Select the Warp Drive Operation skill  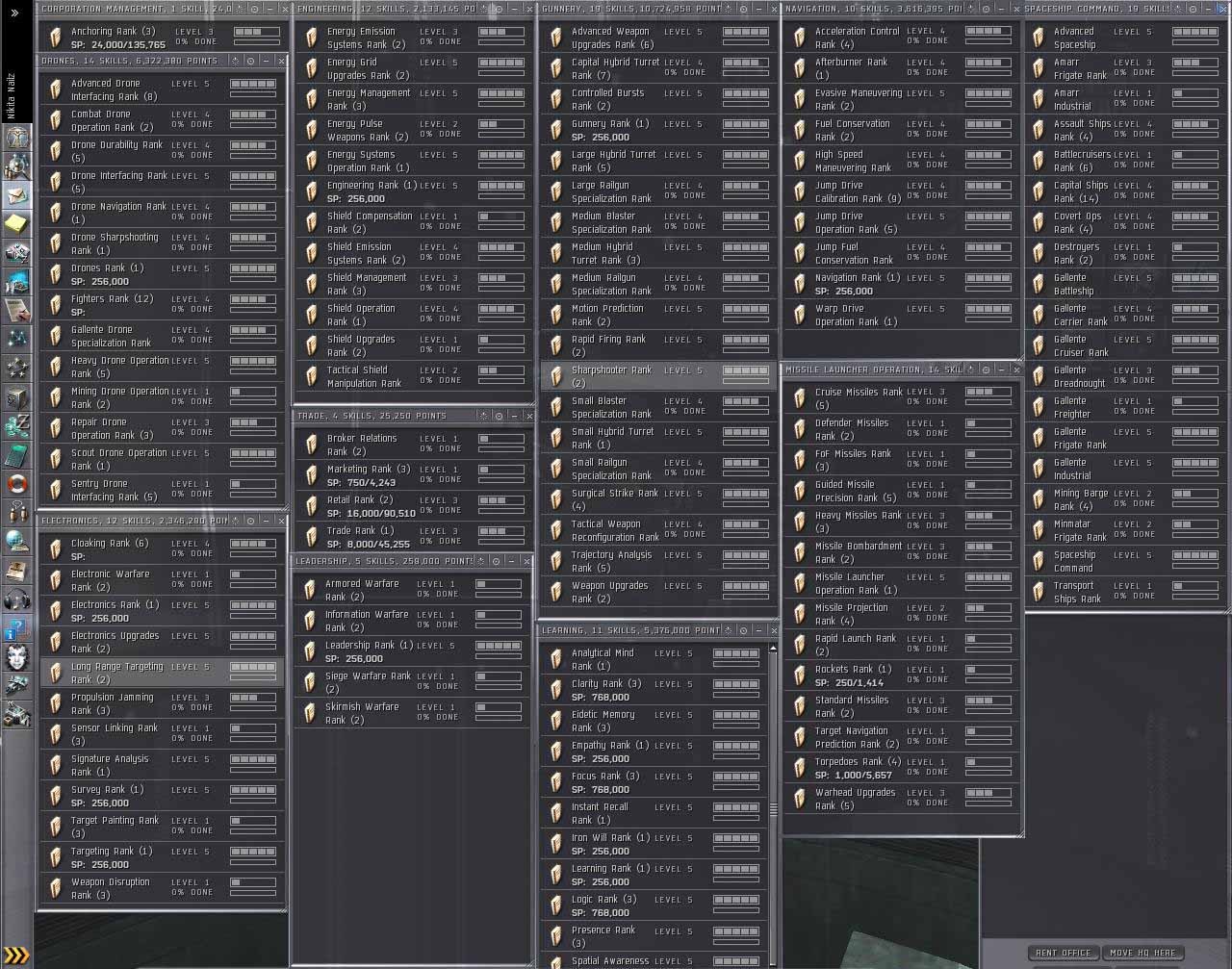coord(902,315)
